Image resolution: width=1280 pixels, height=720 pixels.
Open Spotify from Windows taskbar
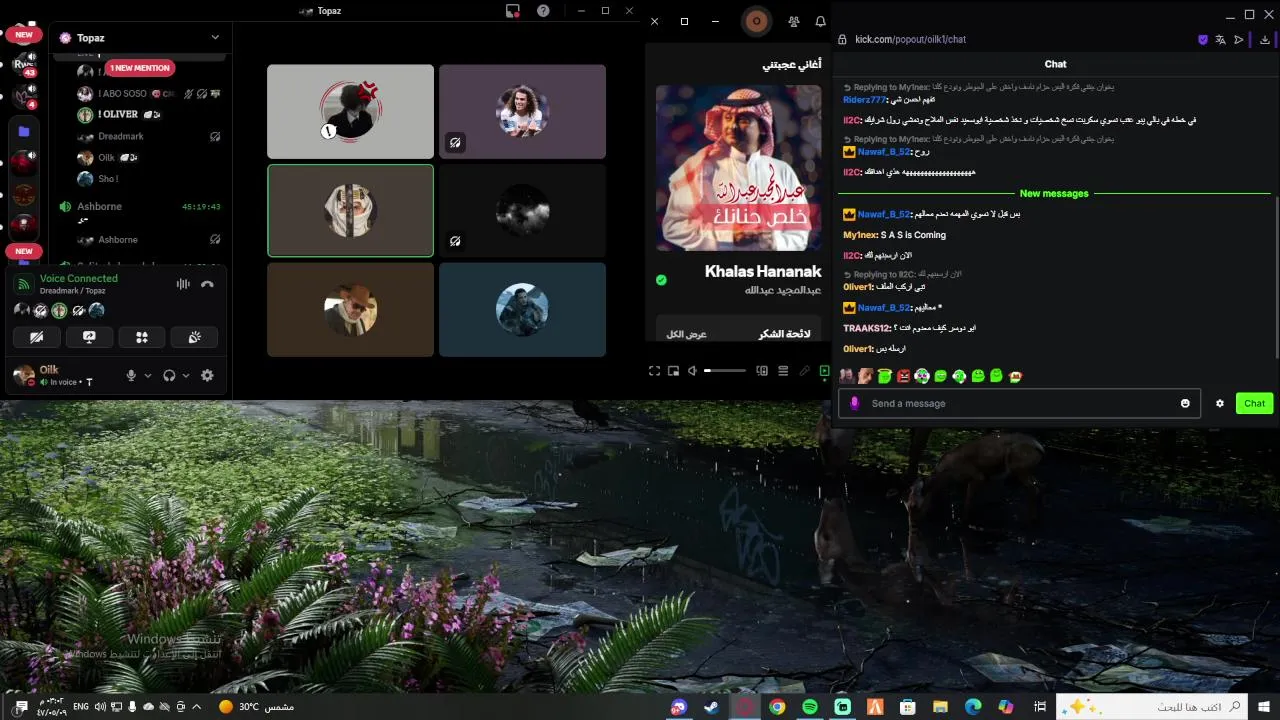point(810,706)
